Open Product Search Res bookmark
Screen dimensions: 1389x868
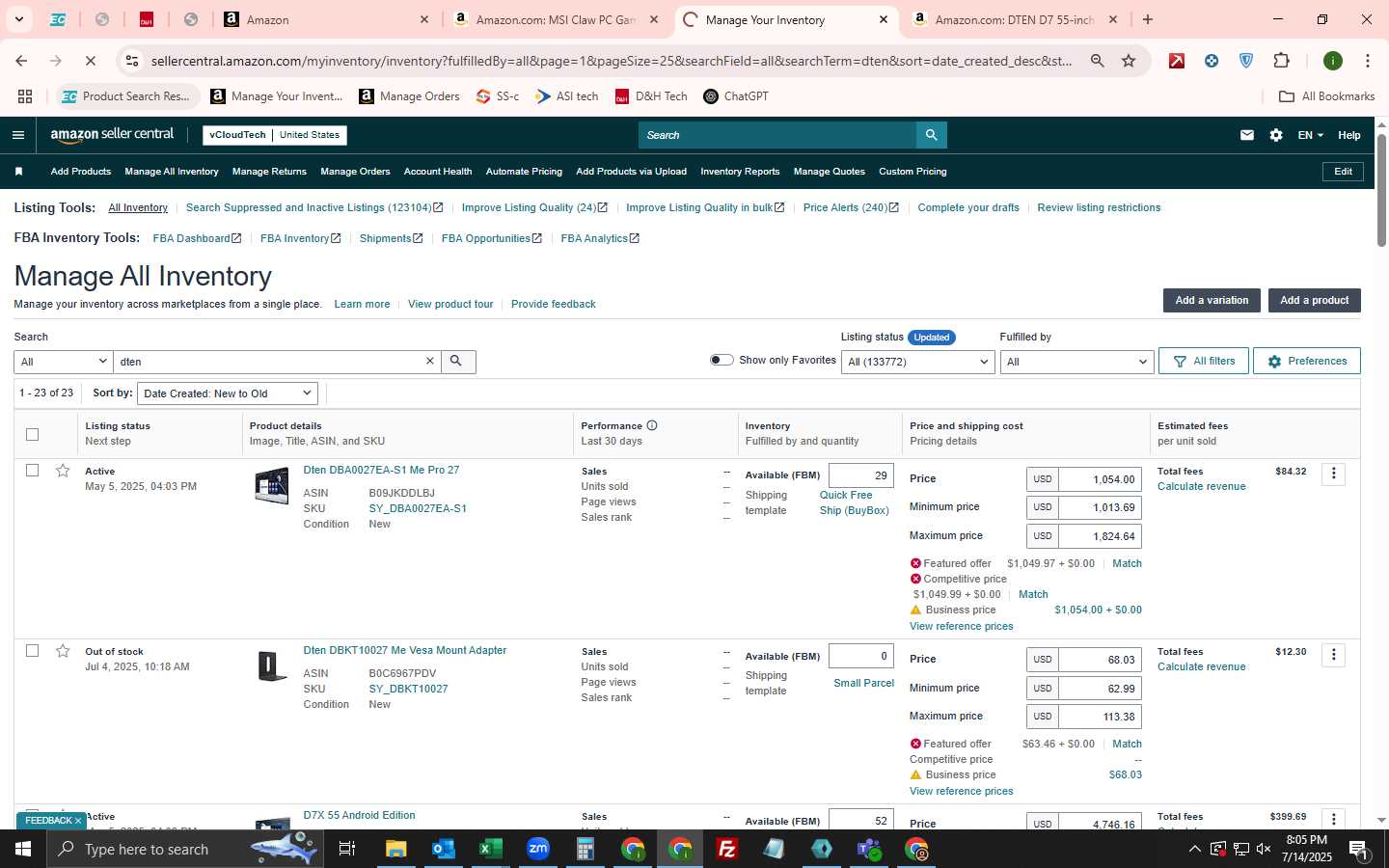click(129, 96)
